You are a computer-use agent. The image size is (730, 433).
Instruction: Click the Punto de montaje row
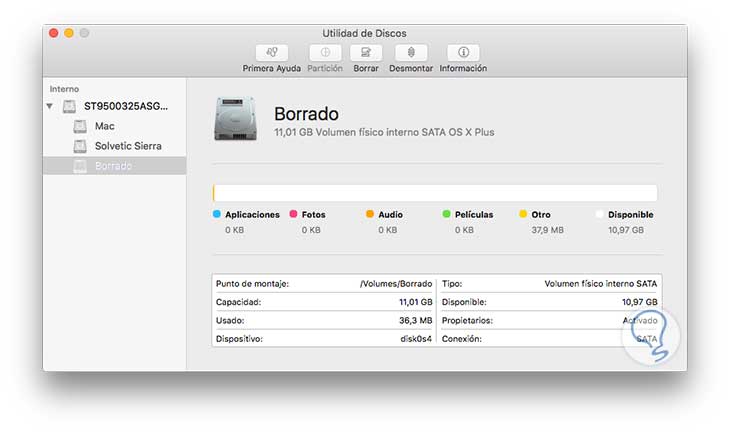click(x=324, y=284)
